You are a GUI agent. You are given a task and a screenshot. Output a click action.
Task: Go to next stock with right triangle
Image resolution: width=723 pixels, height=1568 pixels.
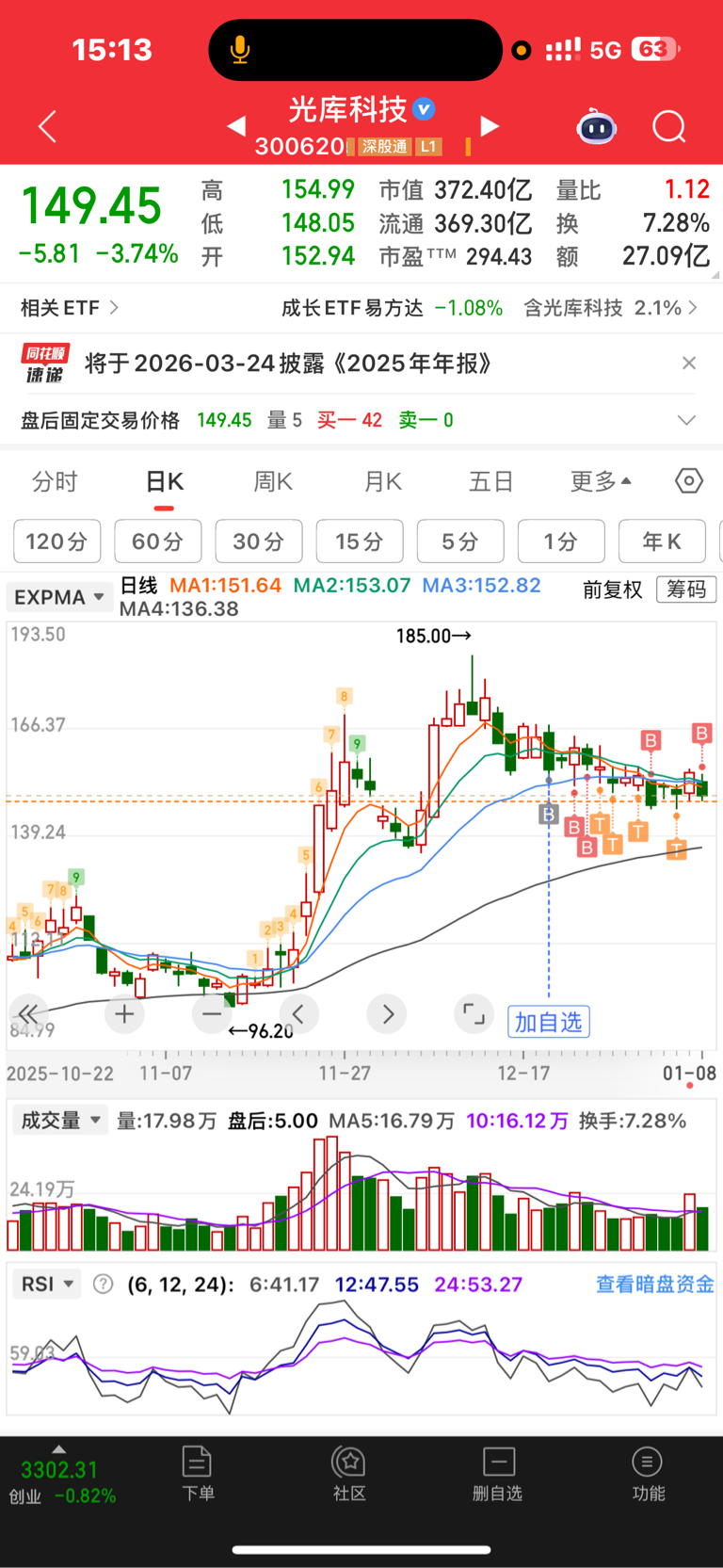click(490, 125)
